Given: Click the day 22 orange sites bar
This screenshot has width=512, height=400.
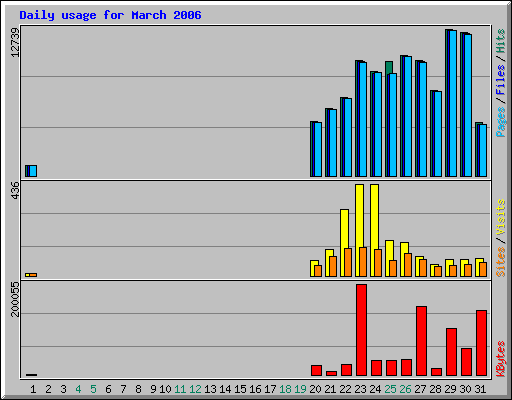Looking at the screenshot, I should coord(348,262).
